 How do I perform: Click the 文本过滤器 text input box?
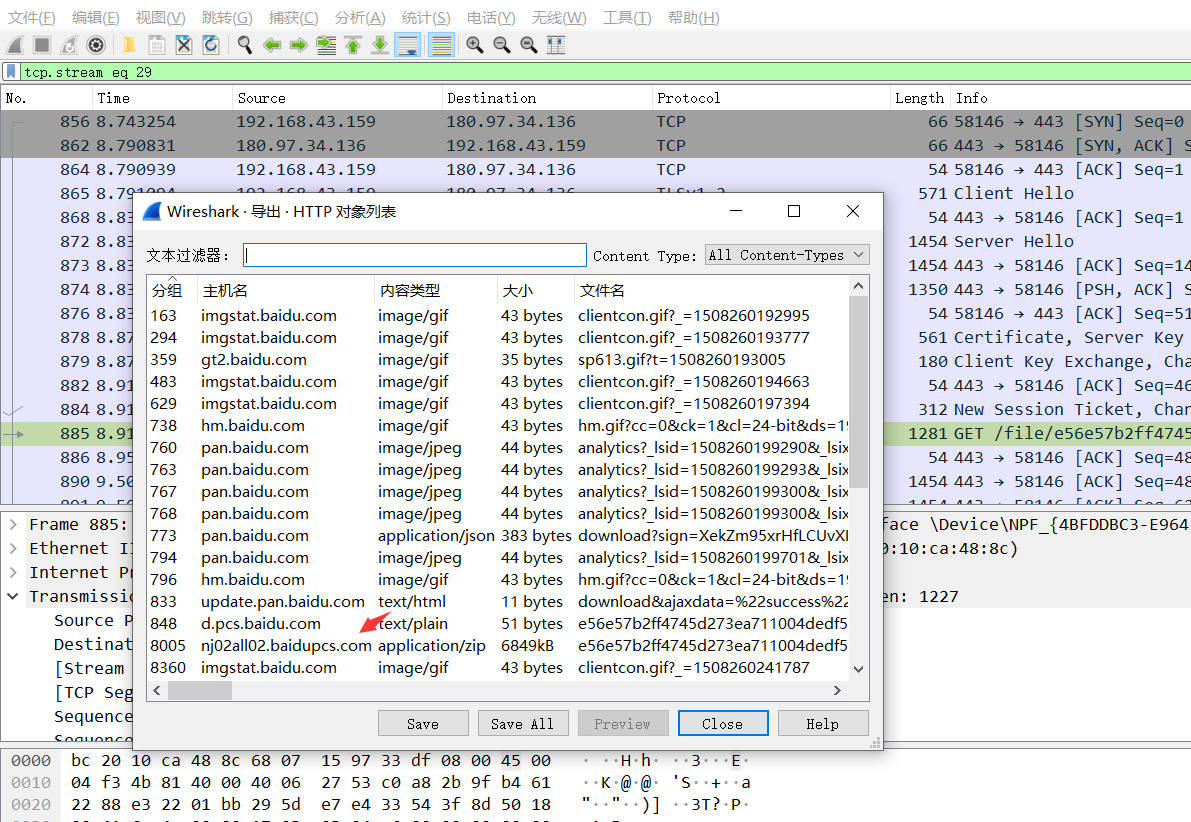415,255
